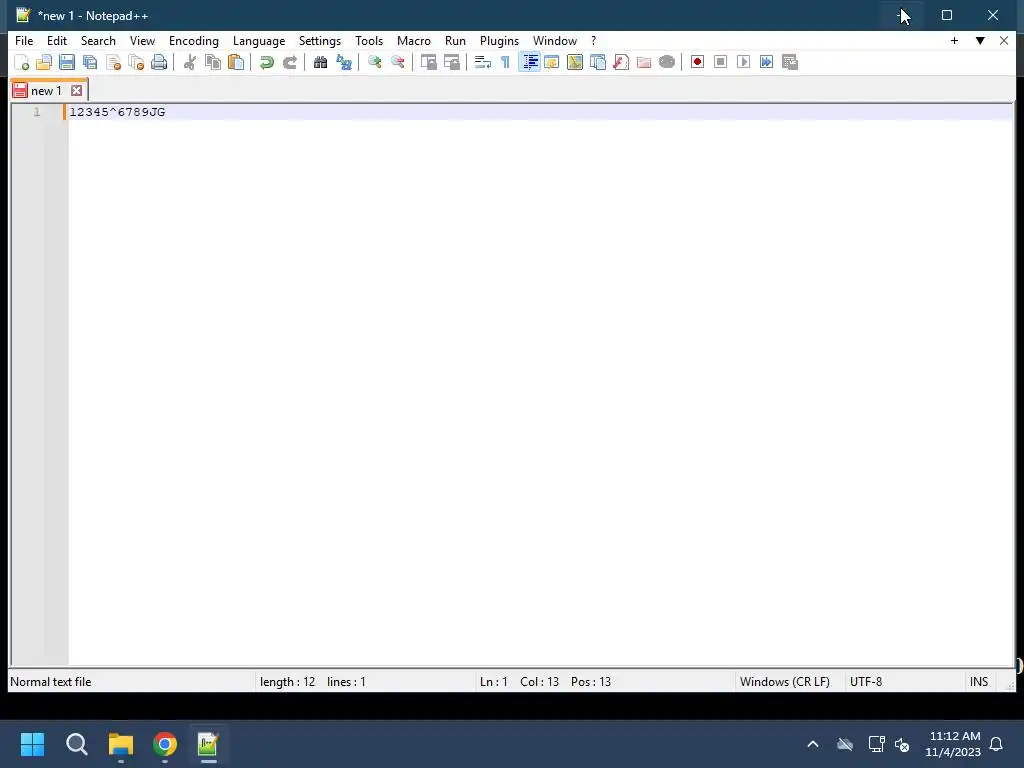The image size is (1024, 768).
Task: Open the Search menu
Action: point(98,40)
